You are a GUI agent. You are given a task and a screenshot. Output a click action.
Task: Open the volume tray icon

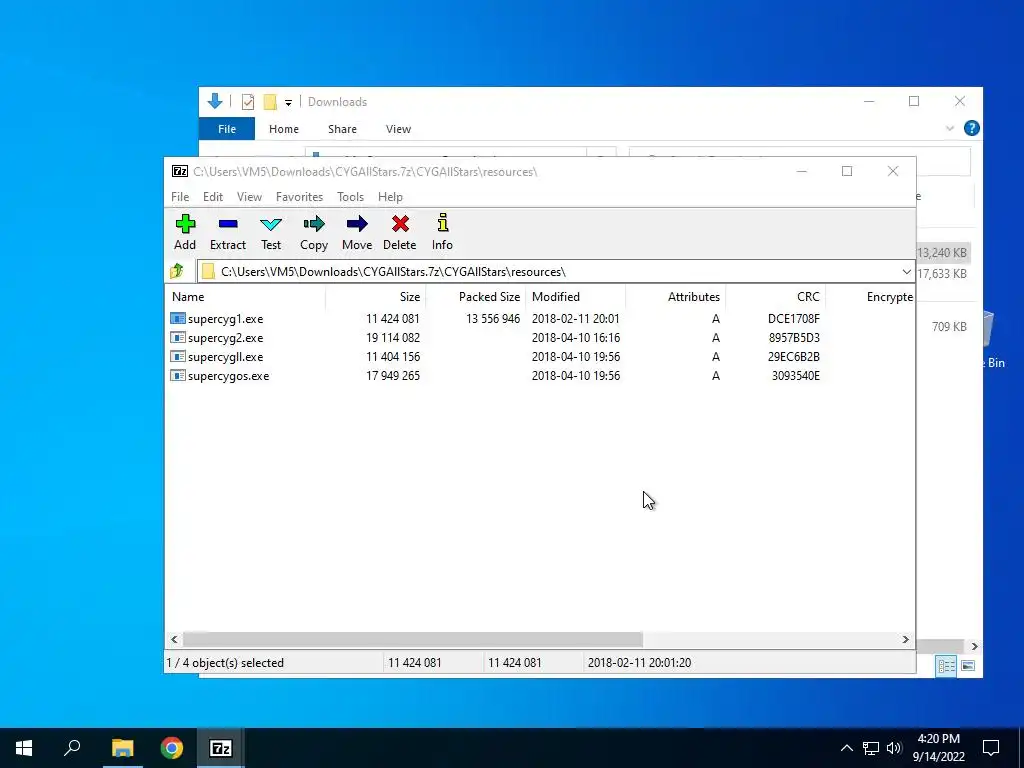(894, 748)
